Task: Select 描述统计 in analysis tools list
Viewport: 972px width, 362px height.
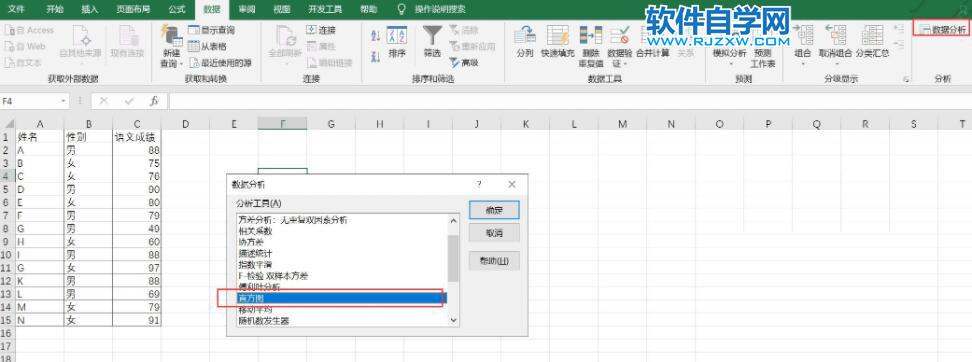Action: point(255,254)
